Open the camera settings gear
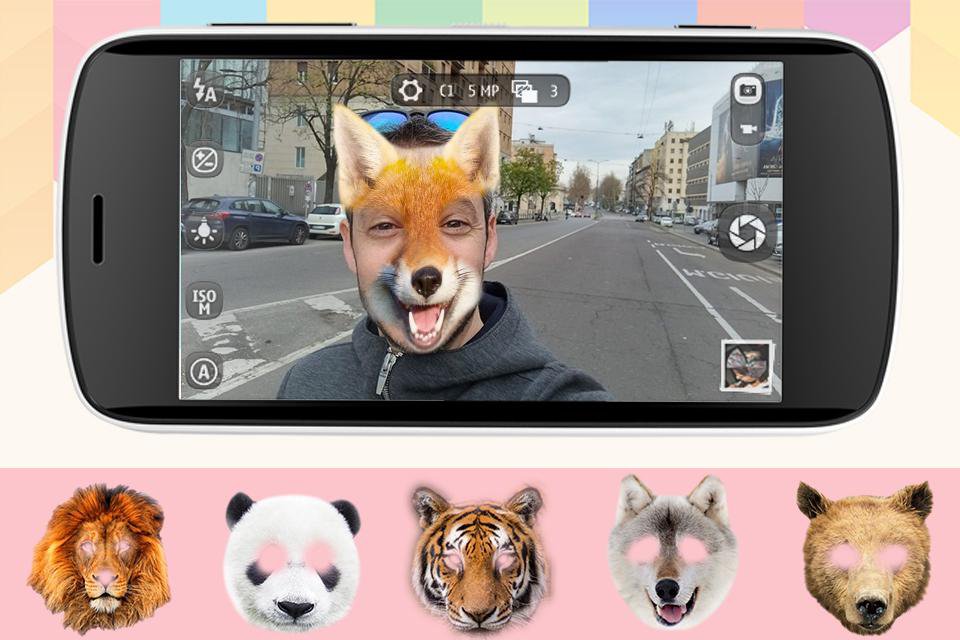The image size is (960, 640). (x=411, y=89)
